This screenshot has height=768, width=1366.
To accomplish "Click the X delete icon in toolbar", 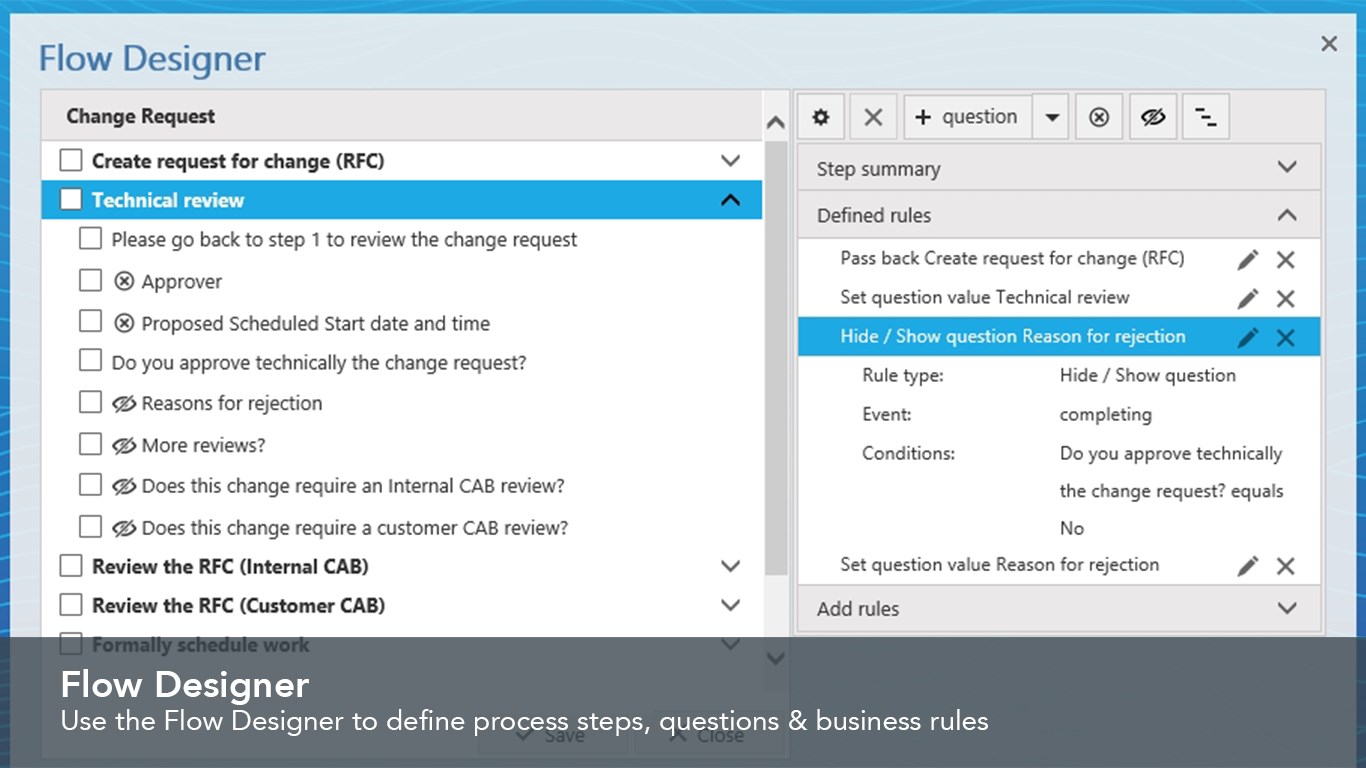I will (873, 117).
